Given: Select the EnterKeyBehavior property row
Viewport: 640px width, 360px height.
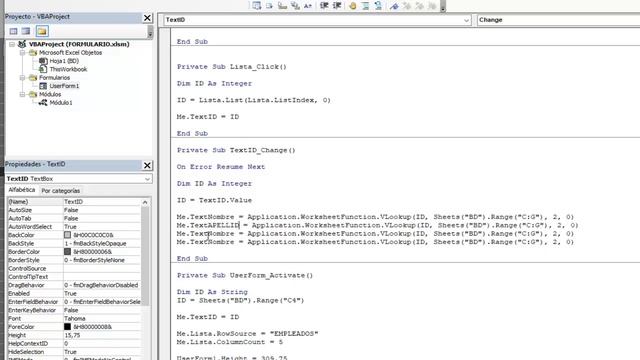Looking at the screenshot, I should [x=74, y=310].
